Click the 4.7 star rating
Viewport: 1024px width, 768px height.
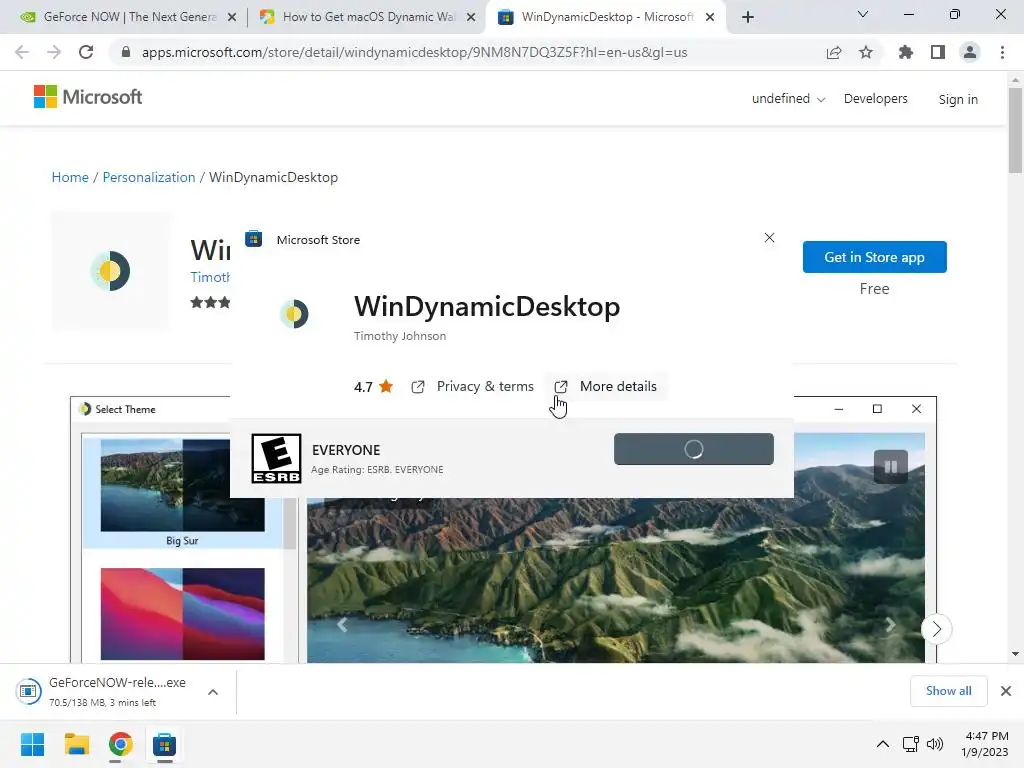[x=374, y=387]
